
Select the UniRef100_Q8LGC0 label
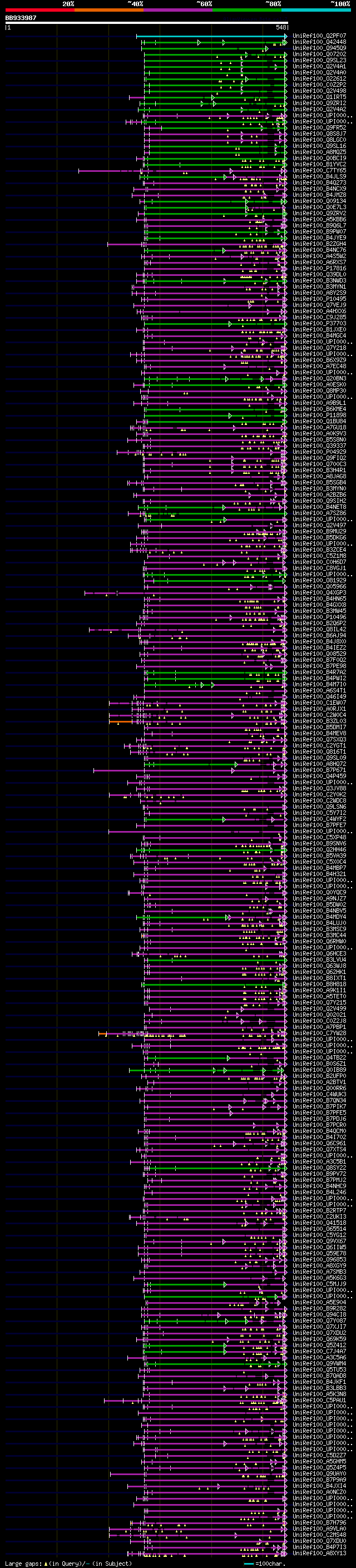click(319, 140)
